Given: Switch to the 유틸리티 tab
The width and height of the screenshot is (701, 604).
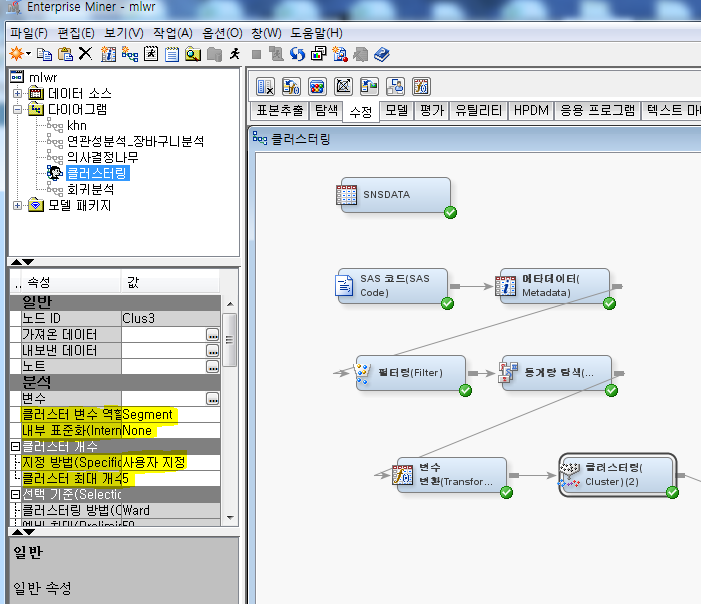Looking at the screenshot, I should tap(479, 110).
